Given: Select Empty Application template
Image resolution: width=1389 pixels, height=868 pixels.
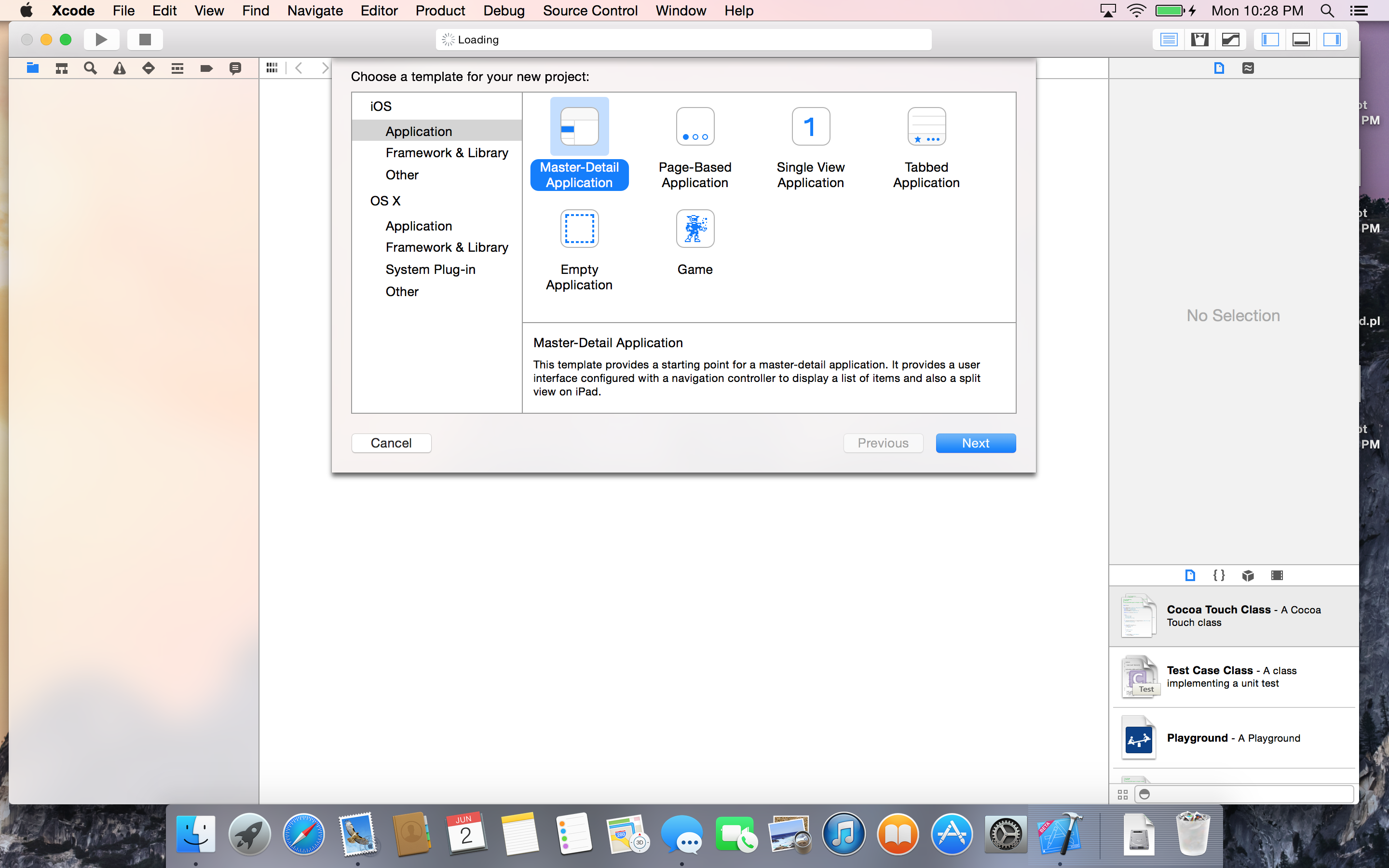Looking at the screenshot, I should [x=579, y=250].
